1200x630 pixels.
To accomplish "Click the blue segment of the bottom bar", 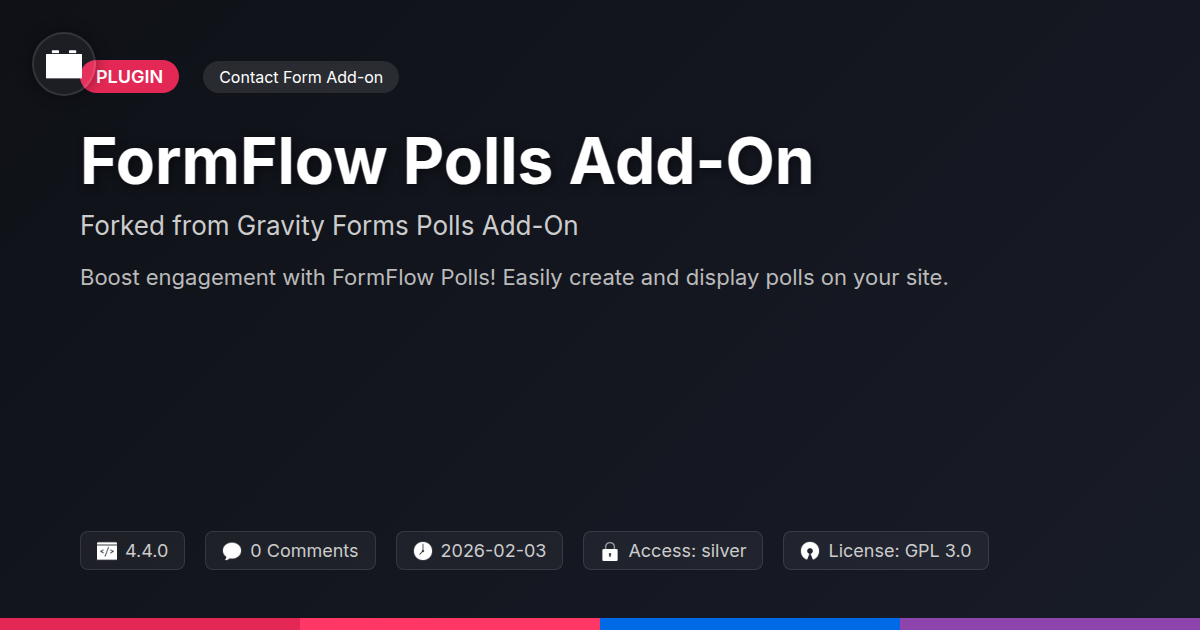I will 750,623.
